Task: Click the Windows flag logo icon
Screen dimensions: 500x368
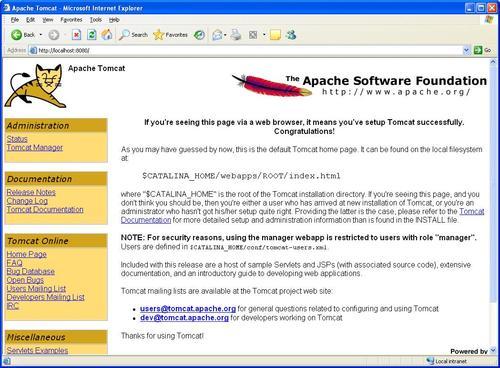Action: (x=489, y=19)
